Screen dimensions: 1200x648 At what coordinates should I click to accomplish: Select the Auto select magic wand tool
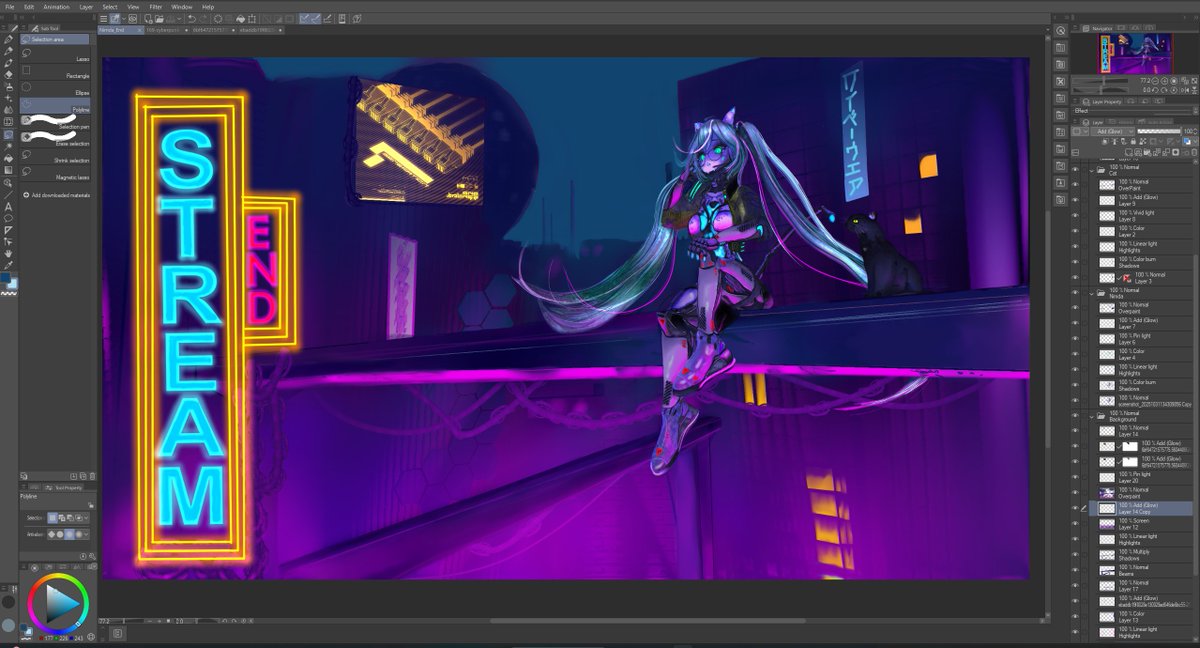9,146
